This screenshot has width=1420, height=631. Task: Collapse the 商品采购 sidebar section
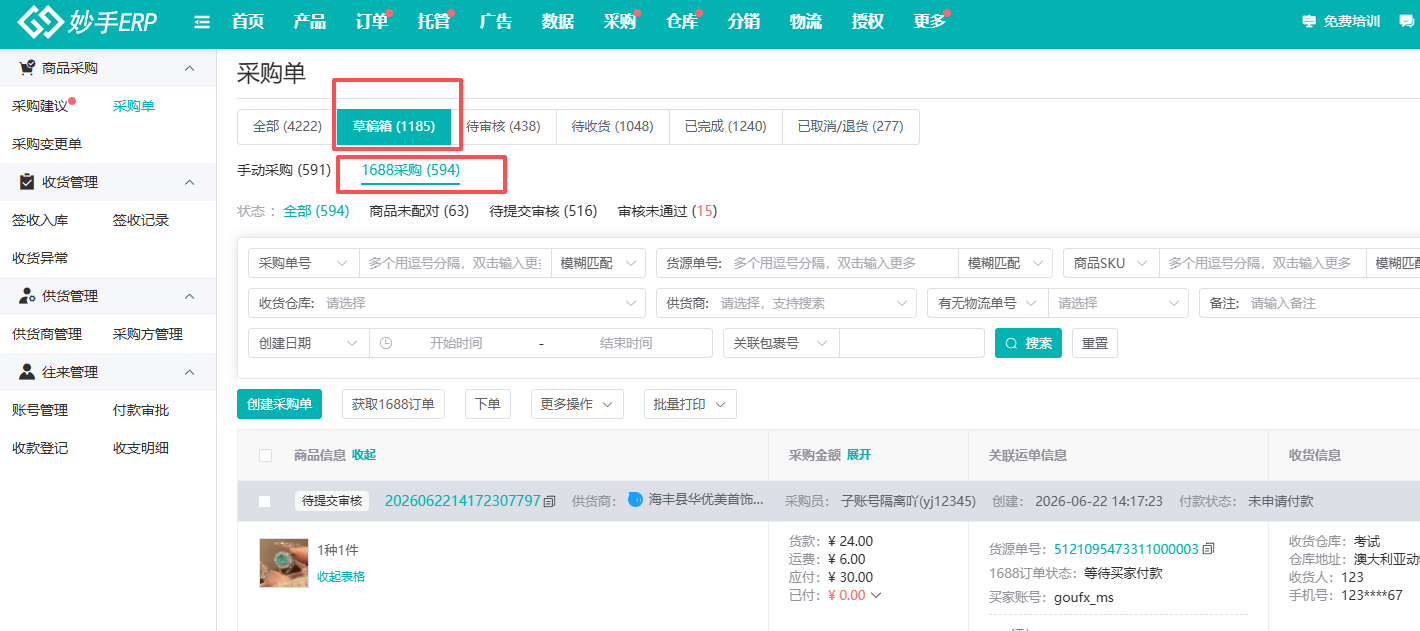[190, 68]
